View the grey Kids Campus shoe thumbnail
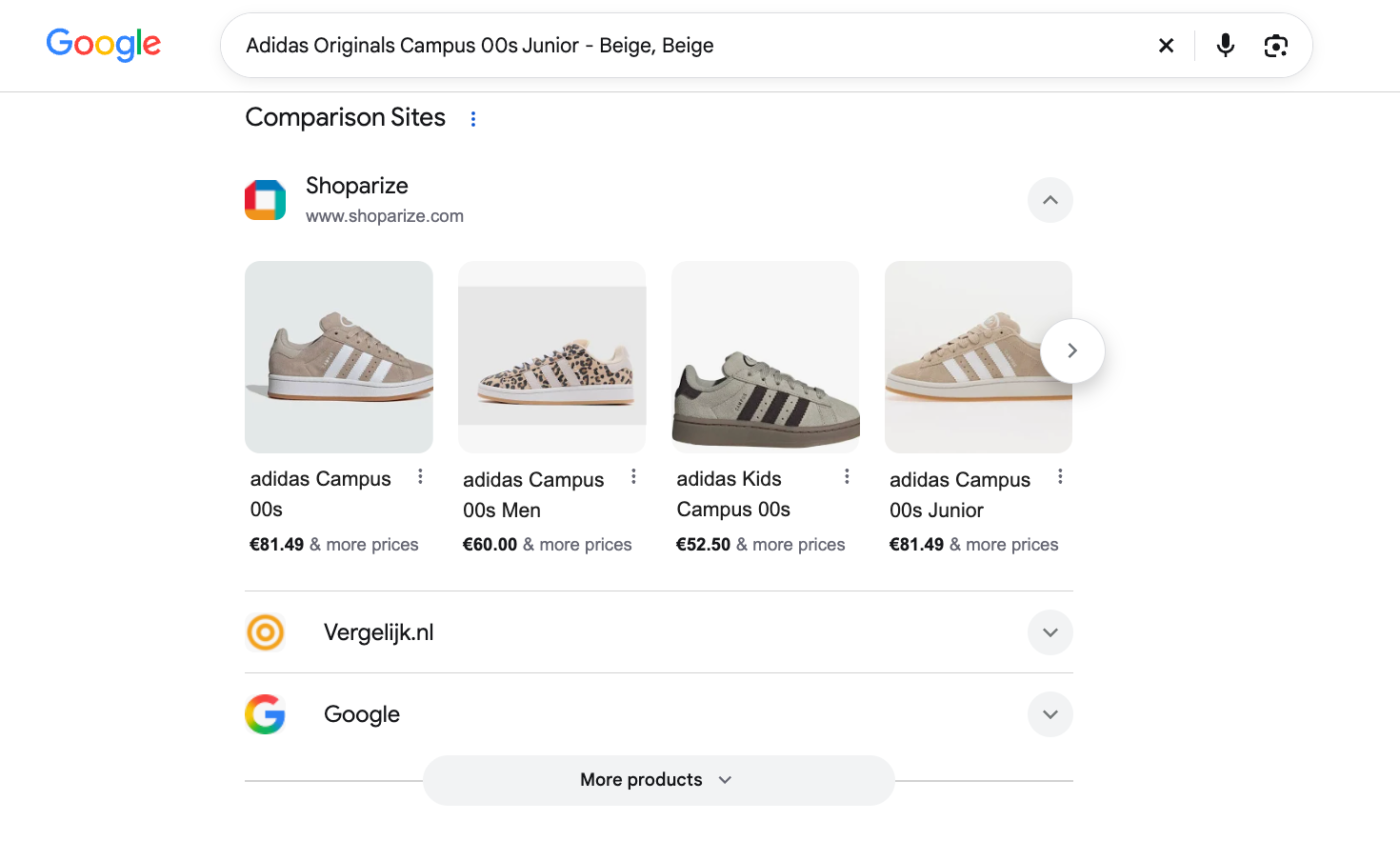The image size is (1400, 861). click(766, 357)
